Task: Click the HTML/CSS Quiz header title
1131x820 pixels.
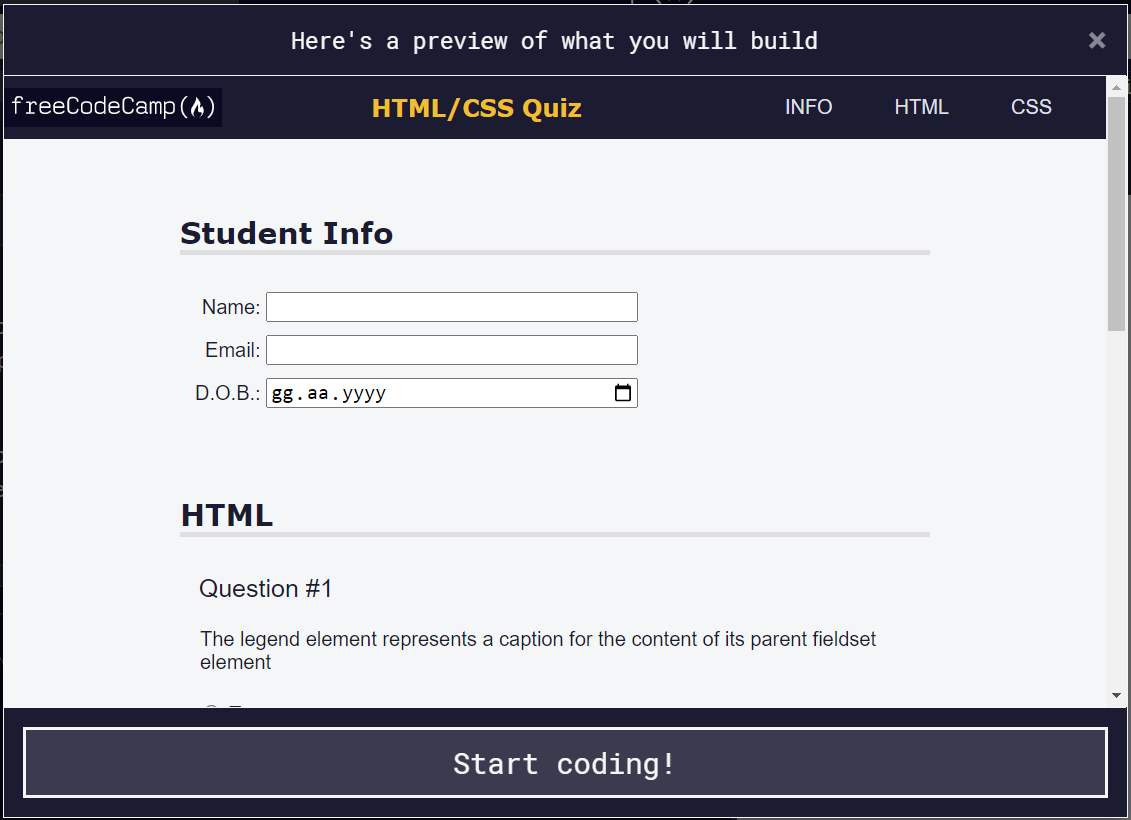Action: [477, 108]
